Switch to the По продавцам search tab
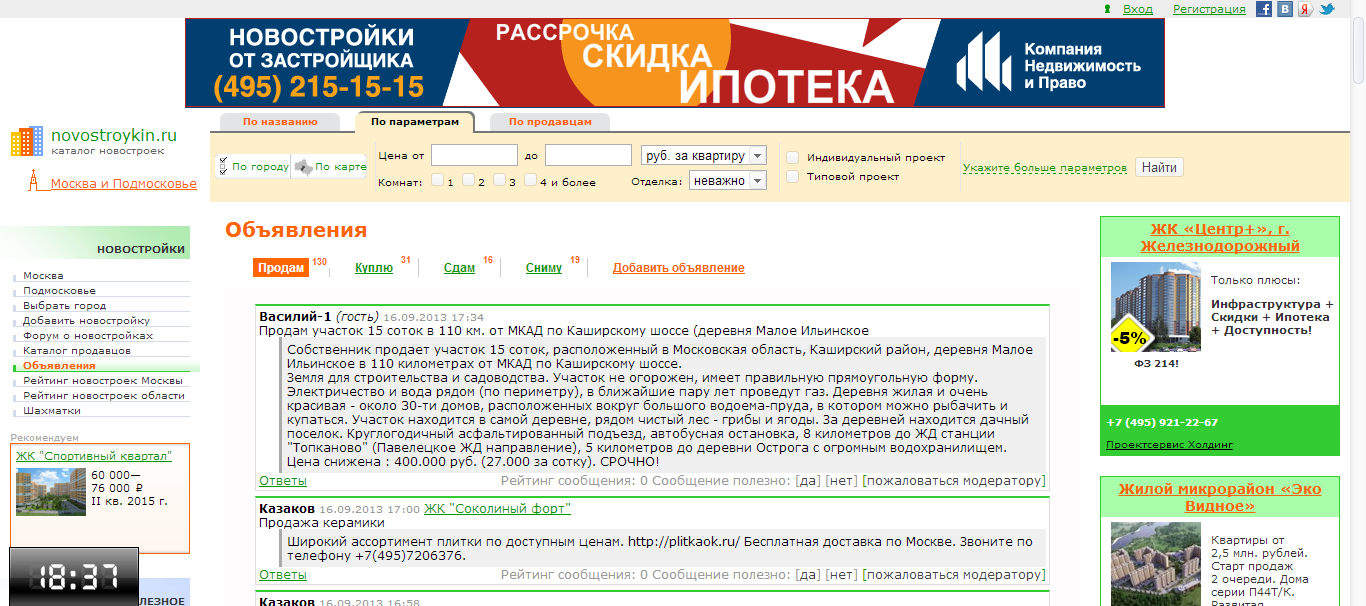This screenshot has height=606, width=1366. click(x=550, y=122)
